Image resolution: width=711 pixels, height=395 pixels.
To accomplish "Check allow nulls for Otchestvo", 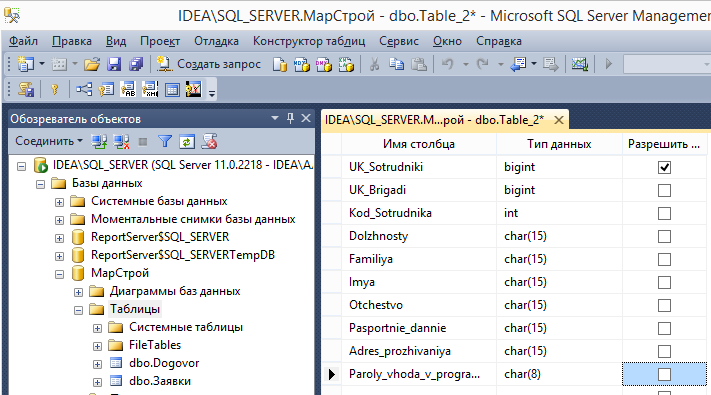I will coord(664,305).
